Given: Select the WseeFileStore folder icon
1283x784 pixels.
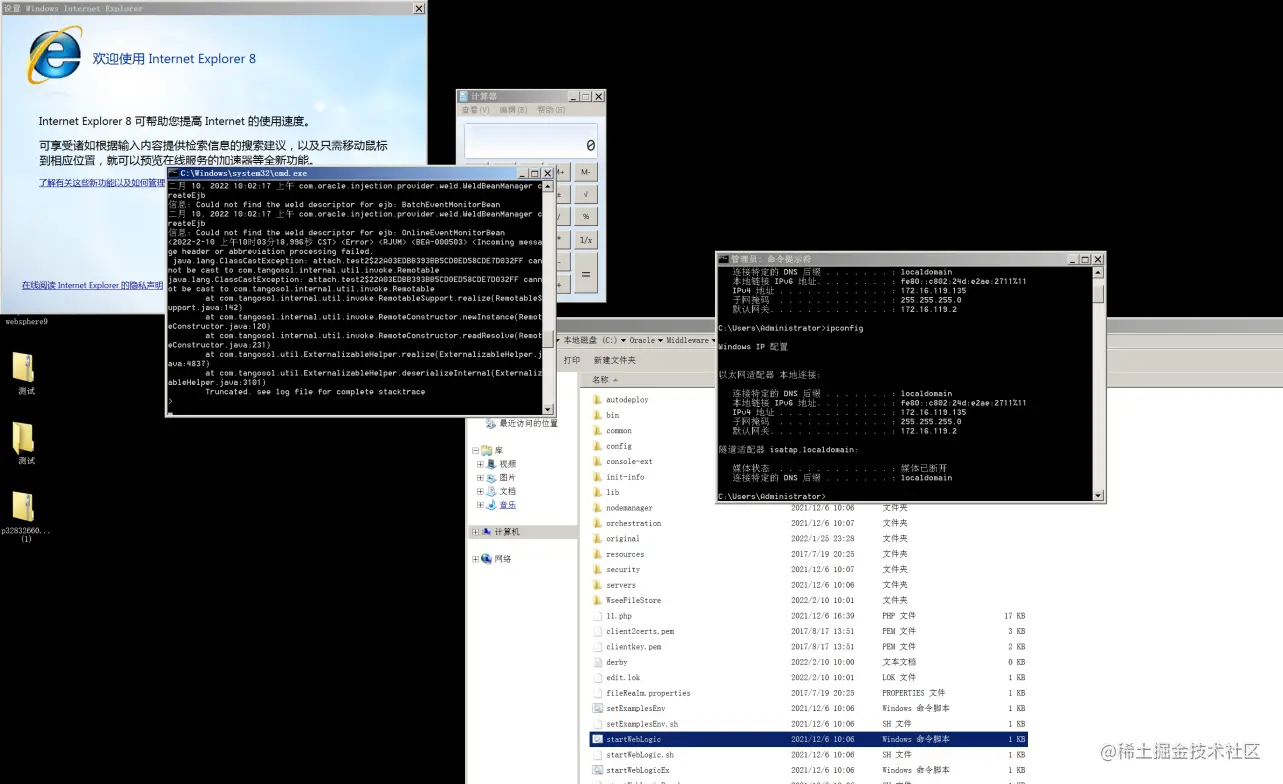Looking at the screenshot, I should (x=597, y=600).
